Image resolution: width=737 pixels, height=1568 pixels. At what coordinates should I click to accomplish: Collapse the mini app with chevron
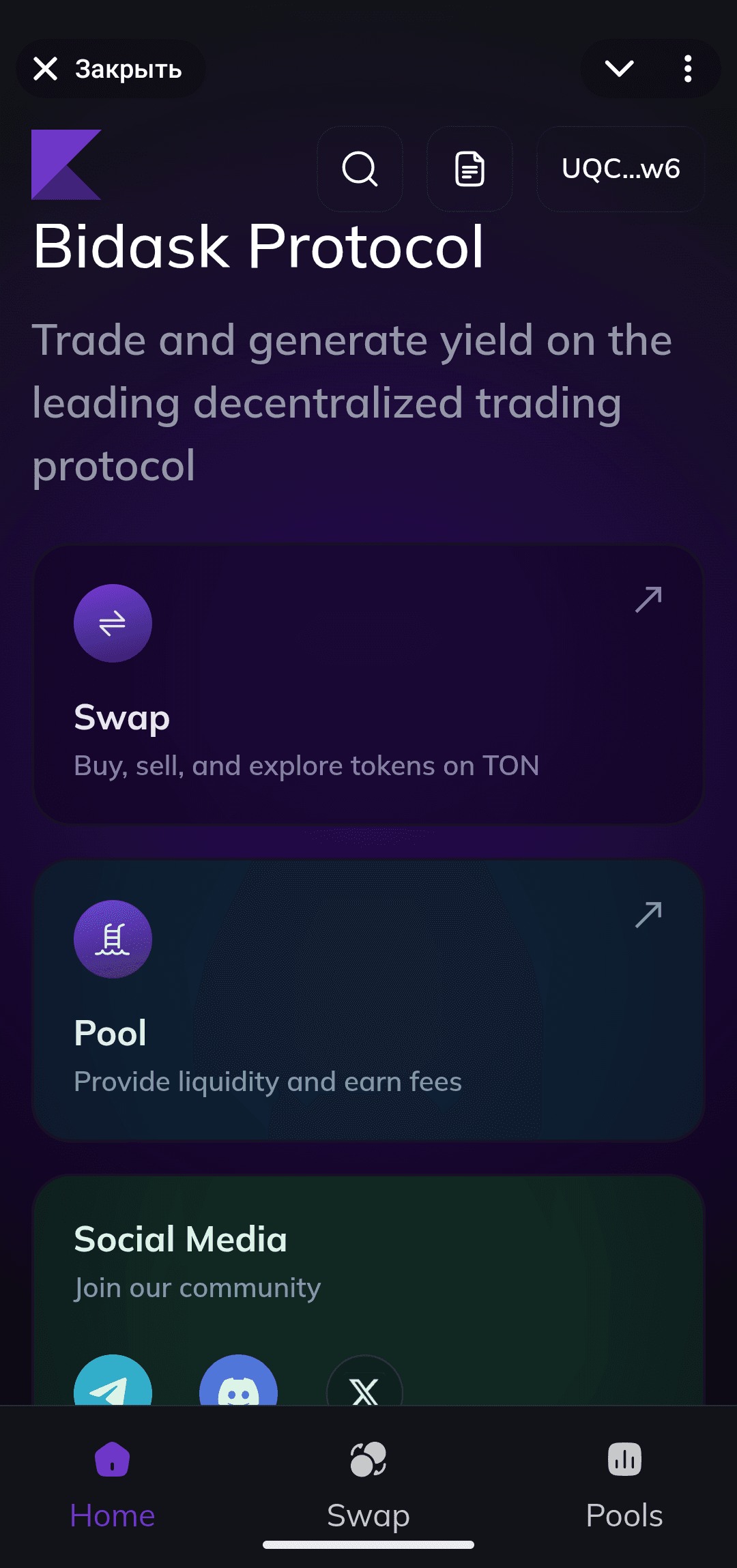[x=619, y=68]
